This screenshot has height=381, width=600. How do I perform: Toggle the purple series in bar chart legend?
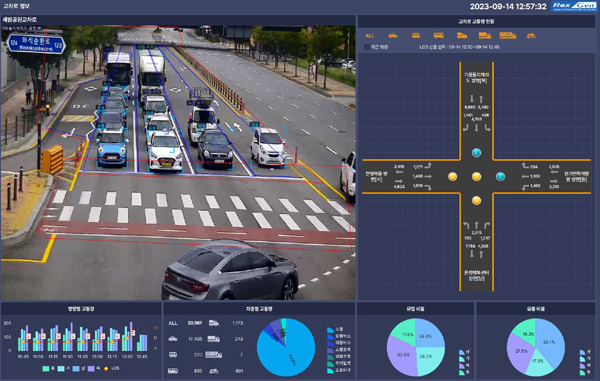click(x=94, y=368)
